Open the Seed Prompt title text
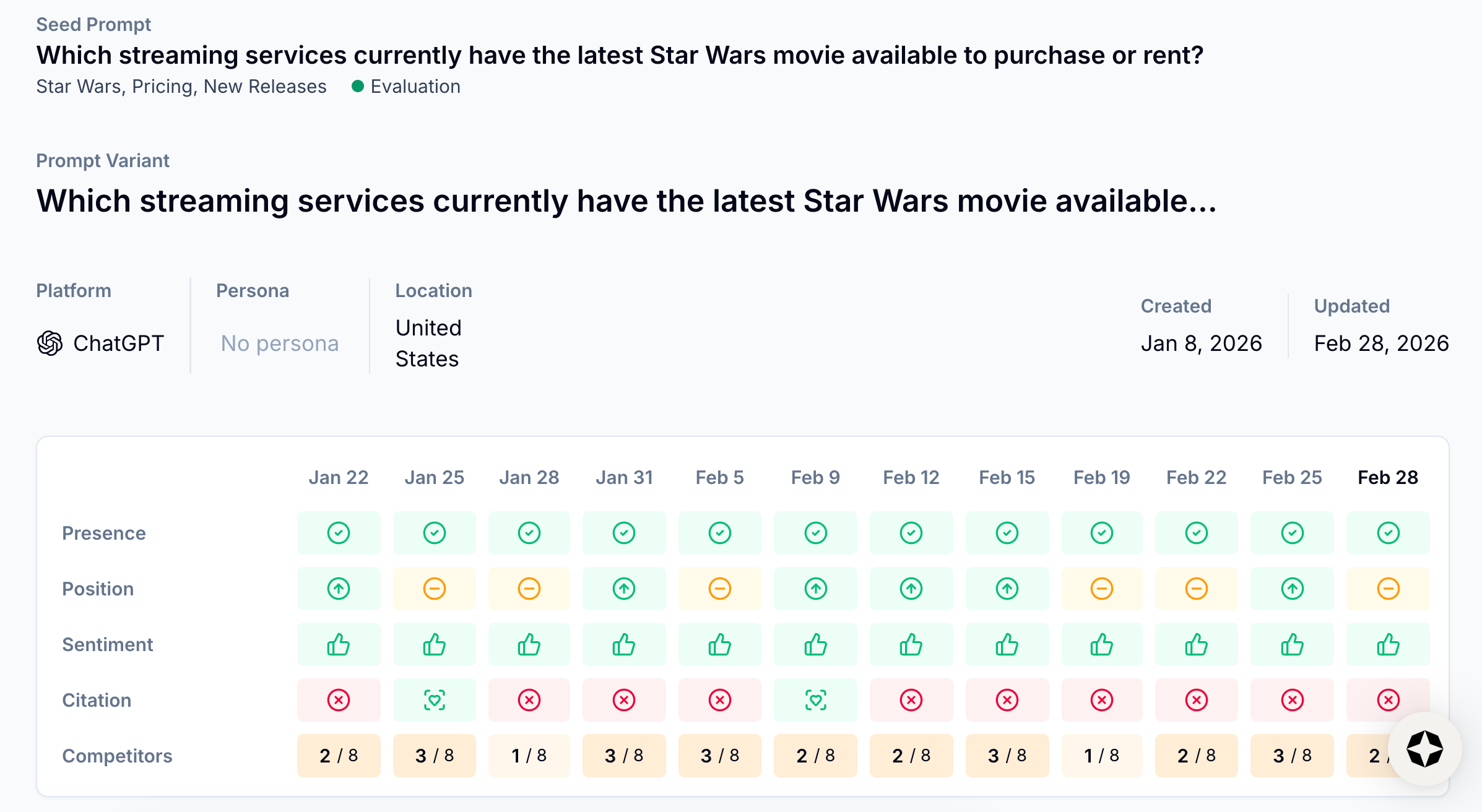The height and width of the screenshot is (812, 1482). (x=620, y=56)
